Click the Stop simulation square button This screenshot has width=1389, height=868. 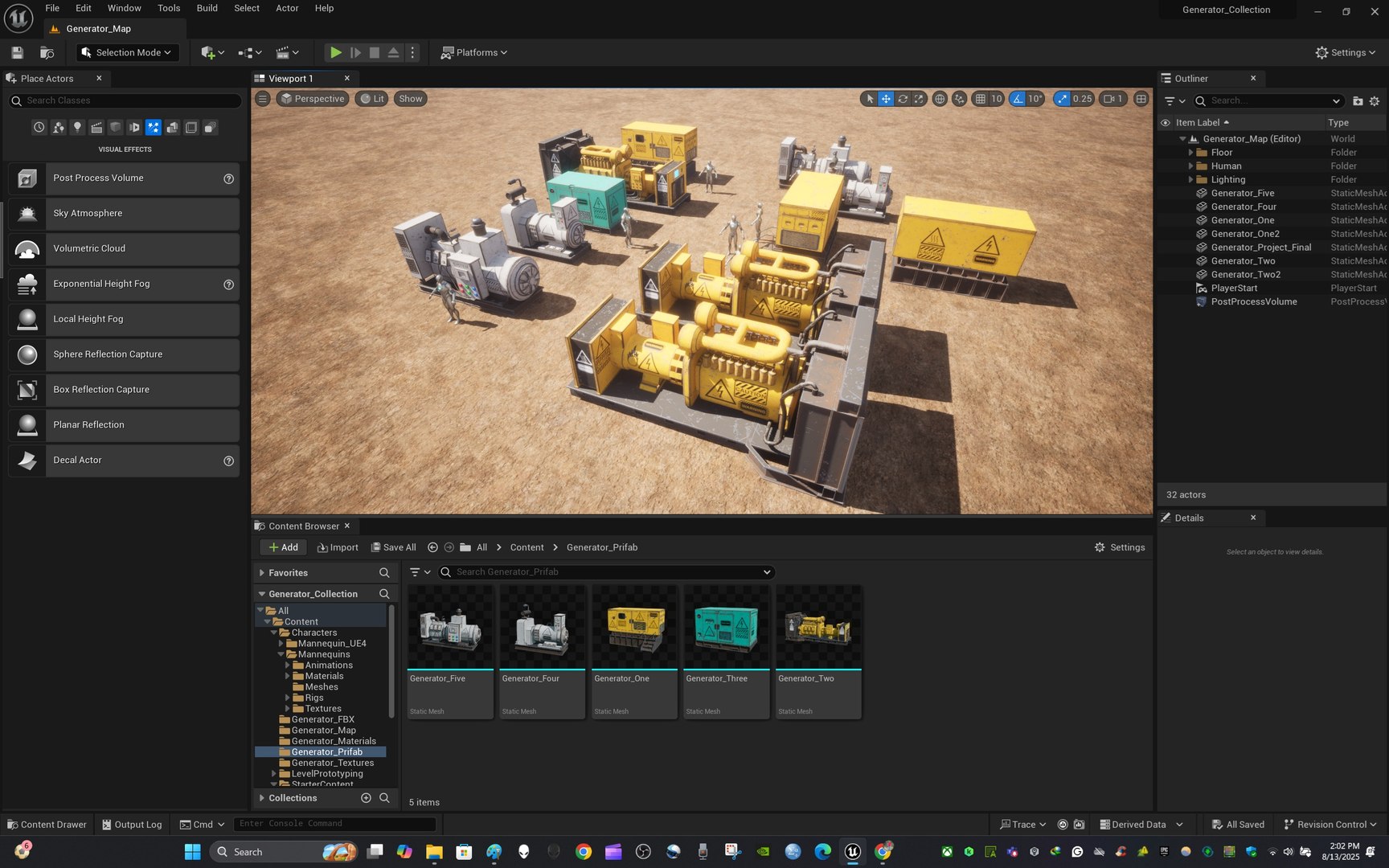[x=375, y=53]
